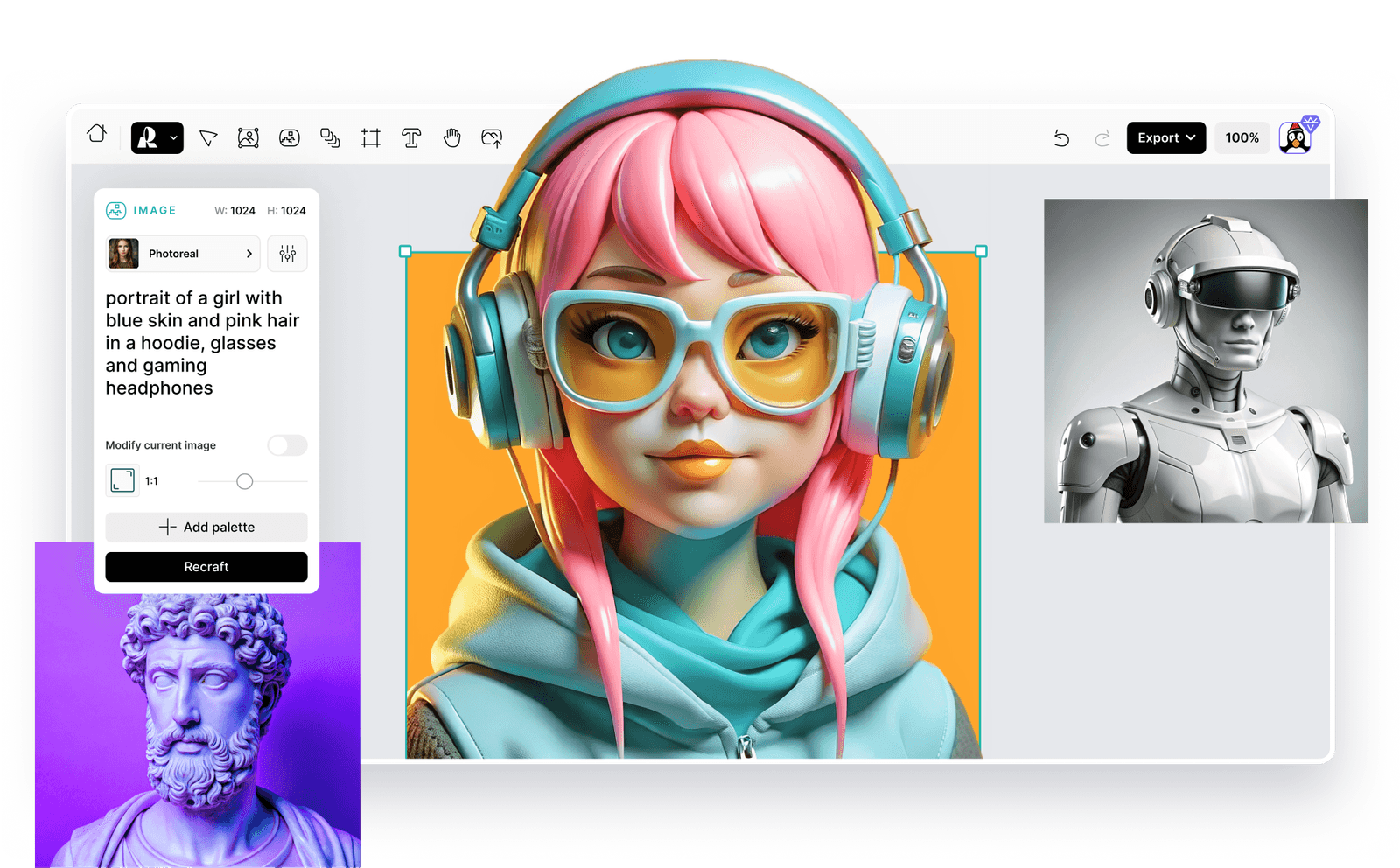Open the Export dropdown menu
1400x868 pixels.
[x=1165, y=137]
